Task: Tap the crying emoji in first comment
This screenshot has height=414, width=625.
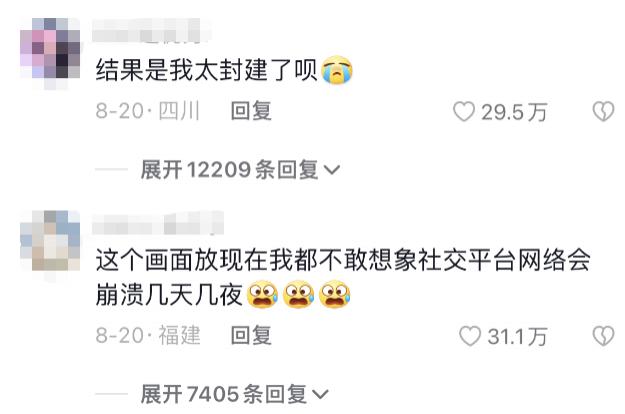Action: pyautogui.click(x=337, y=70)
